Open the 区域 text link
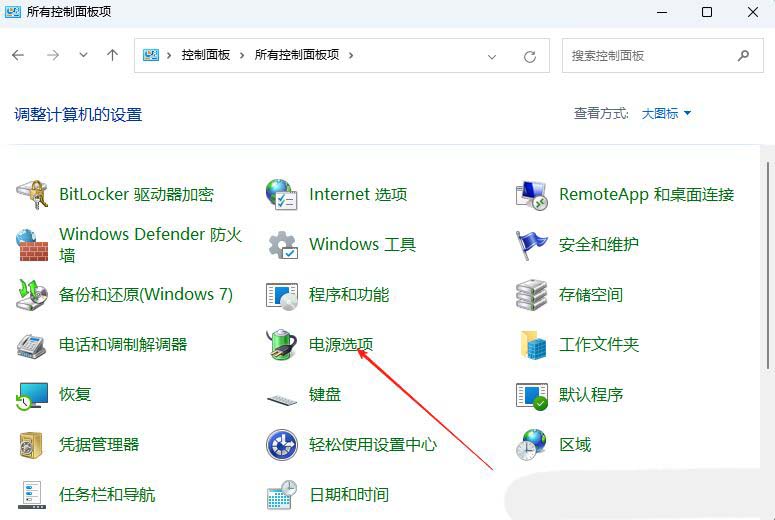The height and width of the screenshot is (520, 775). [575, 444]
